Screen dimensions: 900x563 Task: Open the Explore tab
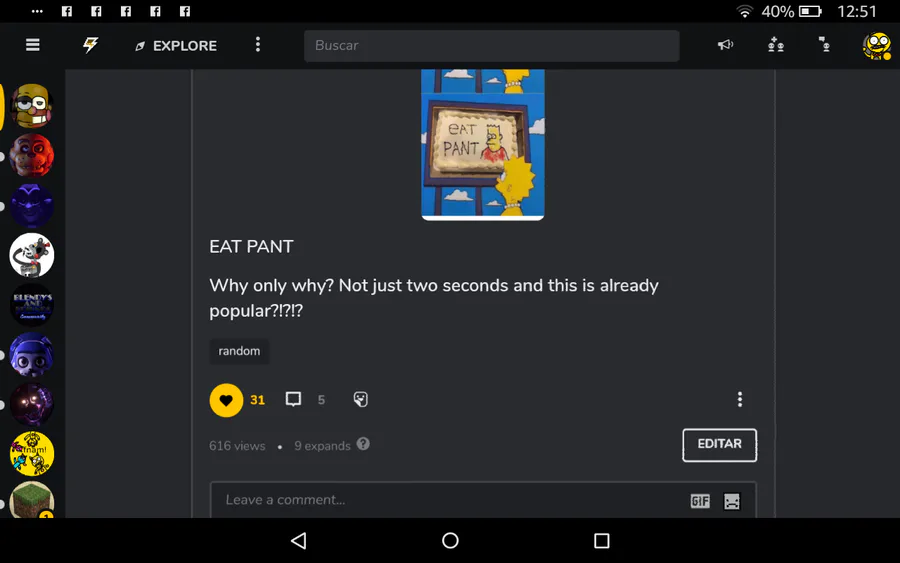(176, 46)
